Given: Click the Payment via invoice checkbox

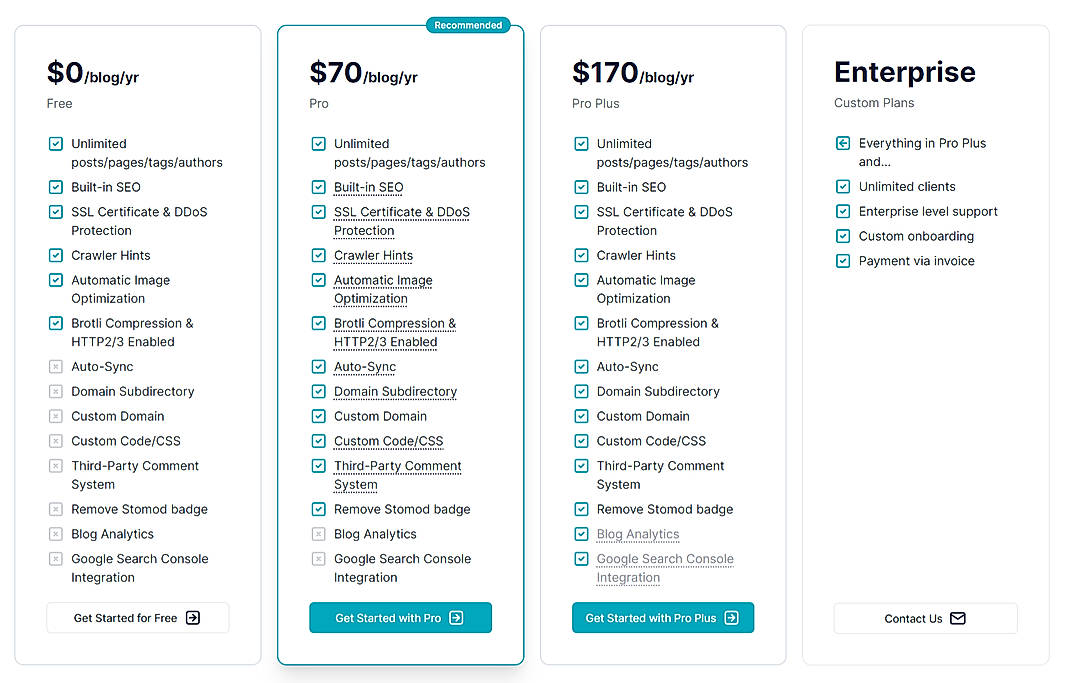Looking at the screenshot, I should pyautogui.click(x=842, y=261).
